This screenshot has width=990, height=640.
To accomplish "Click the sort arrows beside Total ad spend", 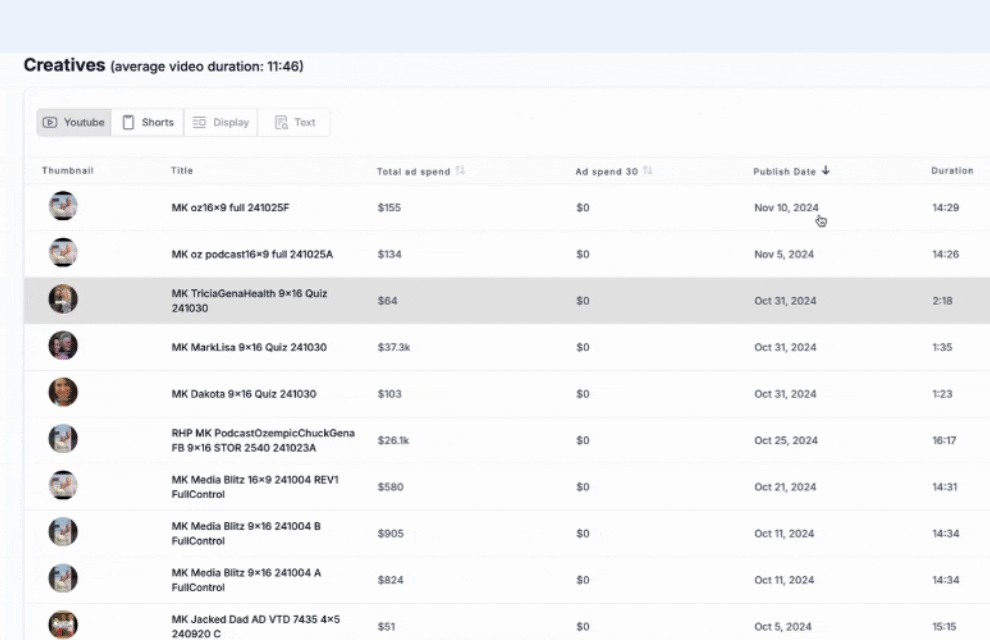I will click(x=460, y=170).
